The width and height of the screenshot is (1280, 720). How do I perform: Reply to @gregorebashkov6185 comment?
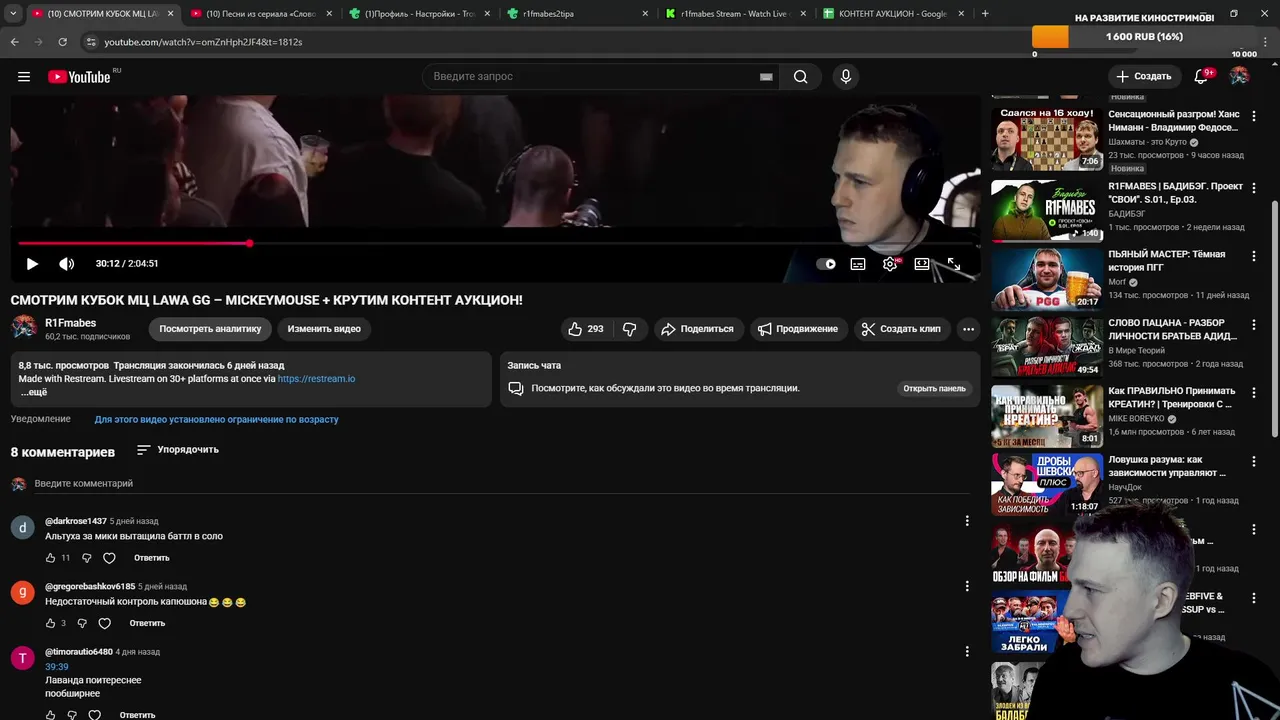coord(147,623)
